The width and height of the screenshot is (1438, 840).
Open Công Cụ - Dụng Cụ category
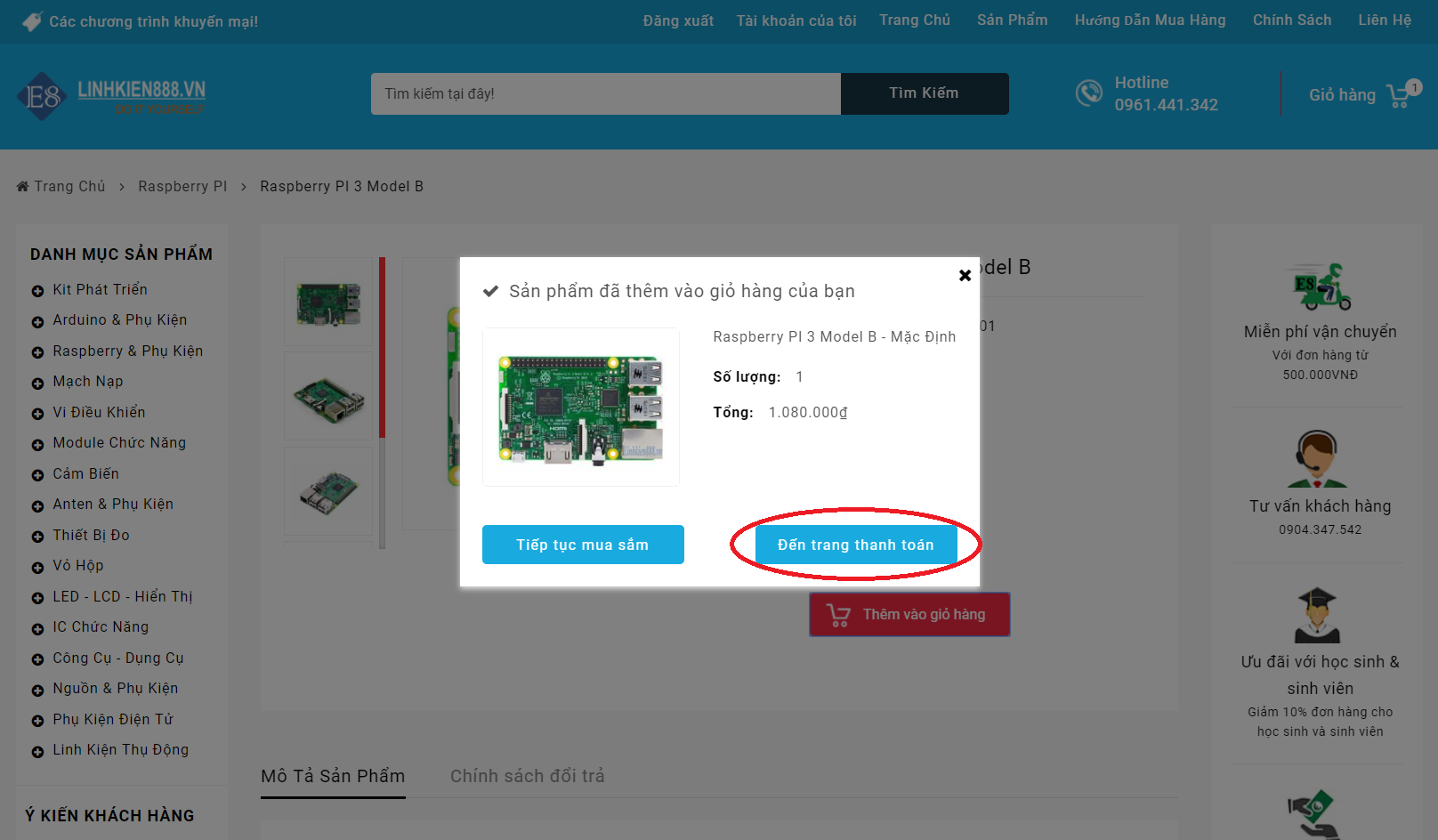pos(118,658)
